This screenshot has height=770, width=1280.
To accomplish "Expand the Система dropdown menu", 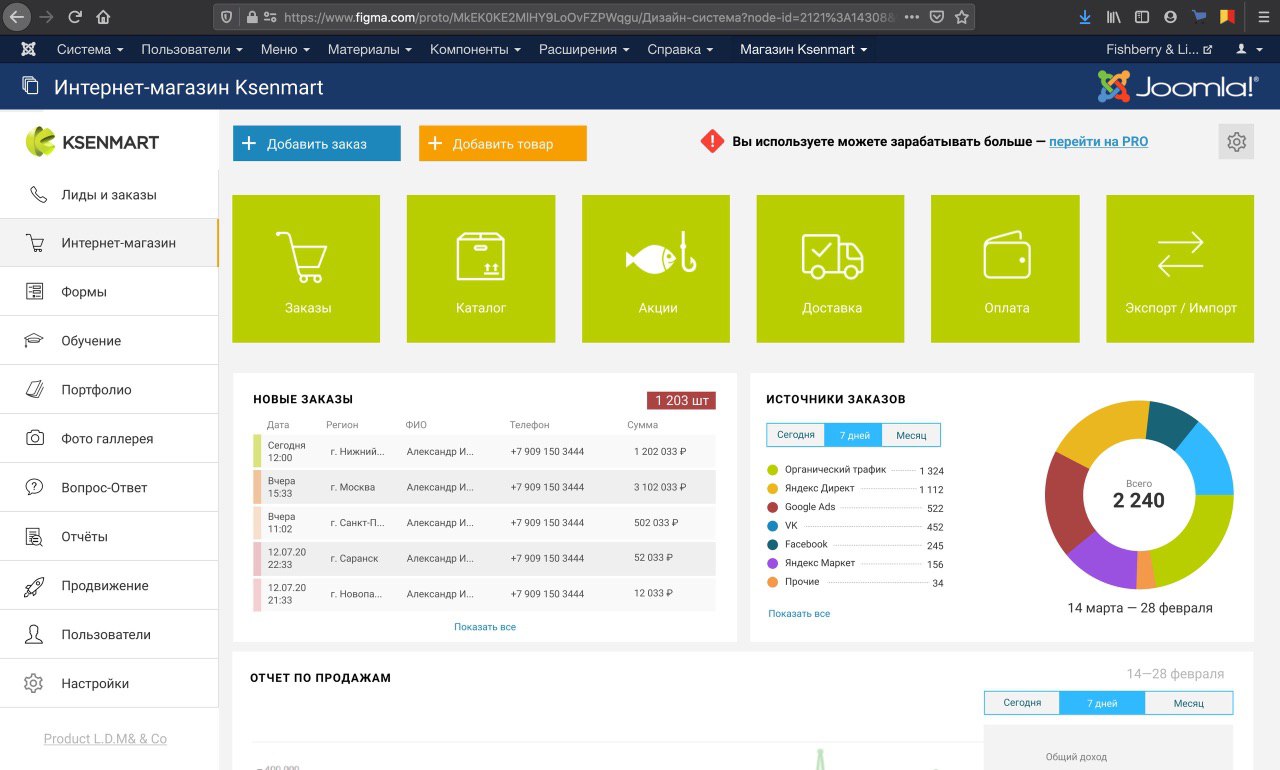I will [x=90, y=49].
